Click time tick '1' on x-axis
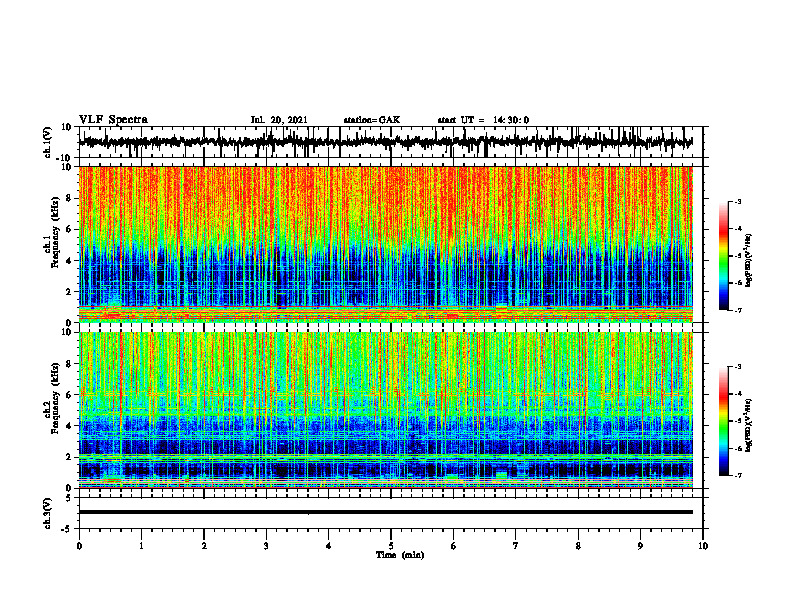Viewport: 792px width, 612px height. pos(141,546)
